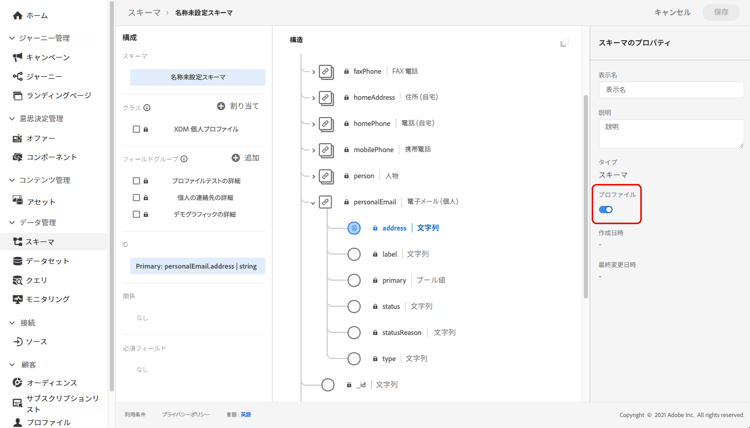Image resolution: width=750 pixels, height=428 pixels.
Task: Select the label field circle node
Action: (354, 254)
